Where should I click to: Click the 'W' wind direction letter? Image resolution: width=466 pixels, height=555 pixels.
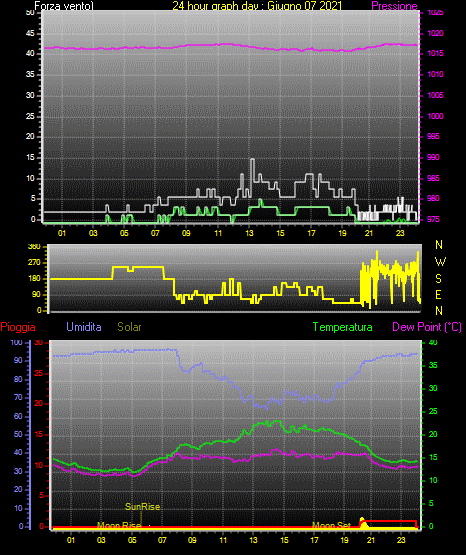pos(440,262)
